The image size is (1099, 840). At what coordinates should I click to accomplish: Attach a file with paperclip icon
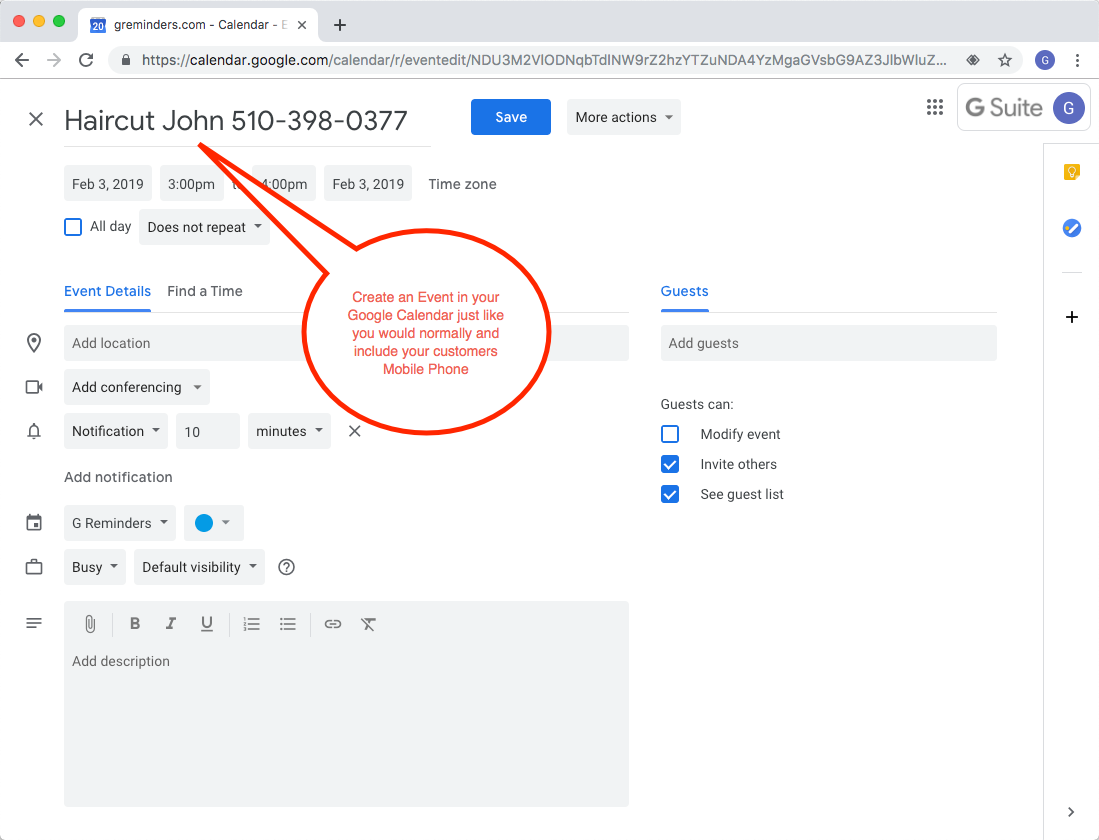[x=90, y=623]
